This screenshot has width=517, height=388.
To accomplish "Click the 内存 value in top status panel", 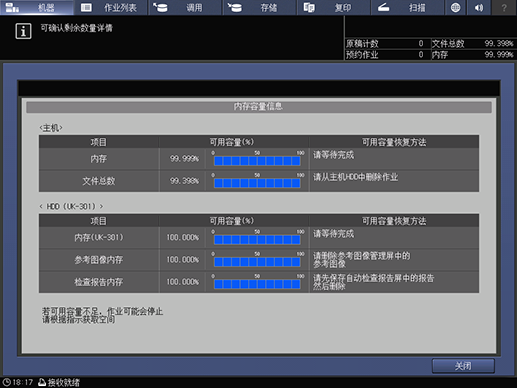I will point(498,55).
